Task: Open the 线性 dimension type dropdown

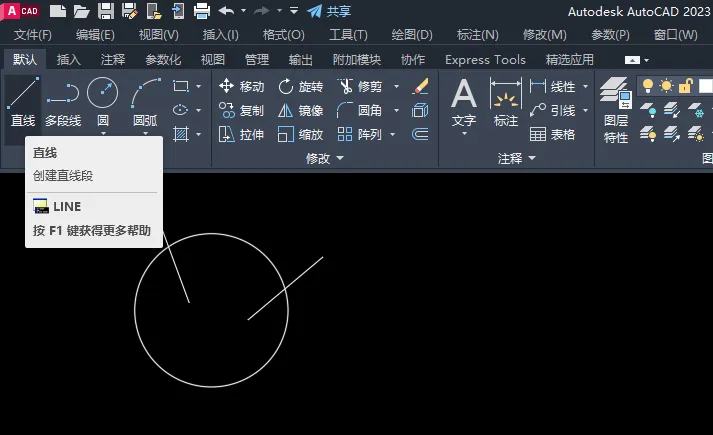Action: [586, 86]
